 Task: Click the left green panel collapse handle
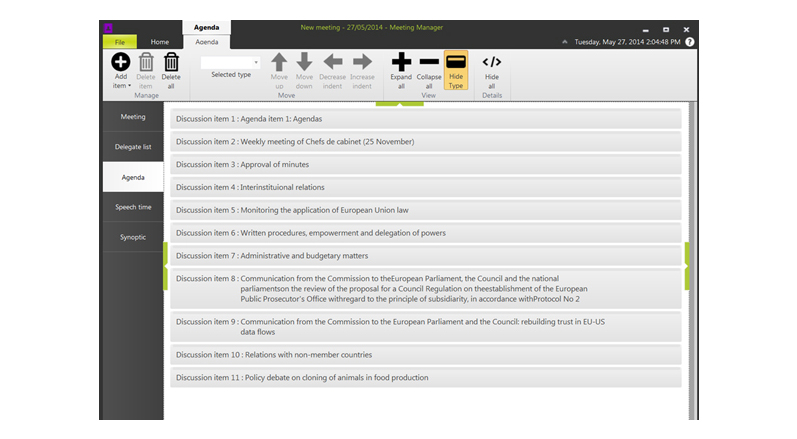pyautogui.click(x=166, y=266)
